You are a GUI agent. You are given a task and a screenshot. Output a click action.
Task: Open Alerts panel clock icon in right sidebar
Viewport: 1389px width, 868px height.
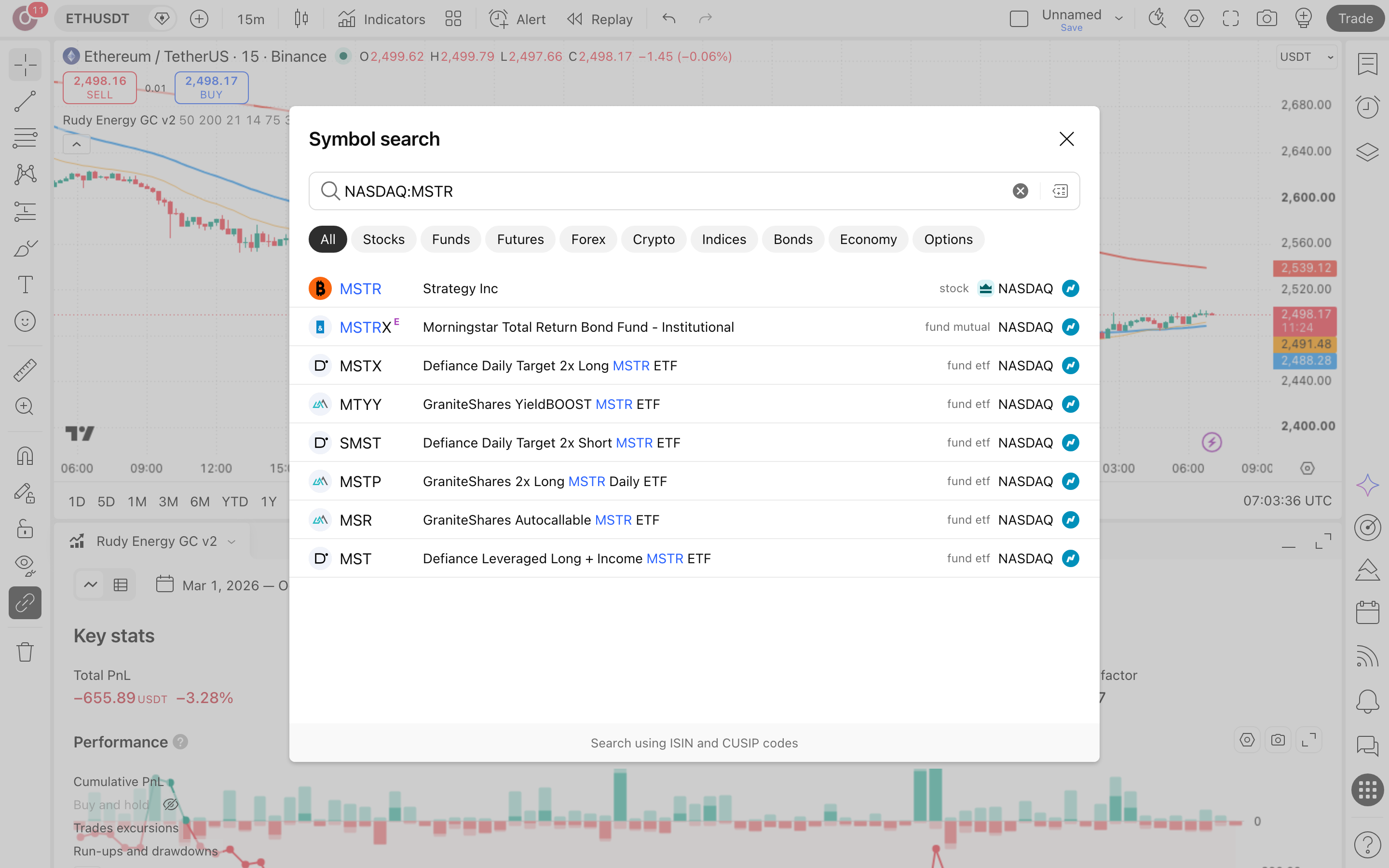[x=1367, y=107]
